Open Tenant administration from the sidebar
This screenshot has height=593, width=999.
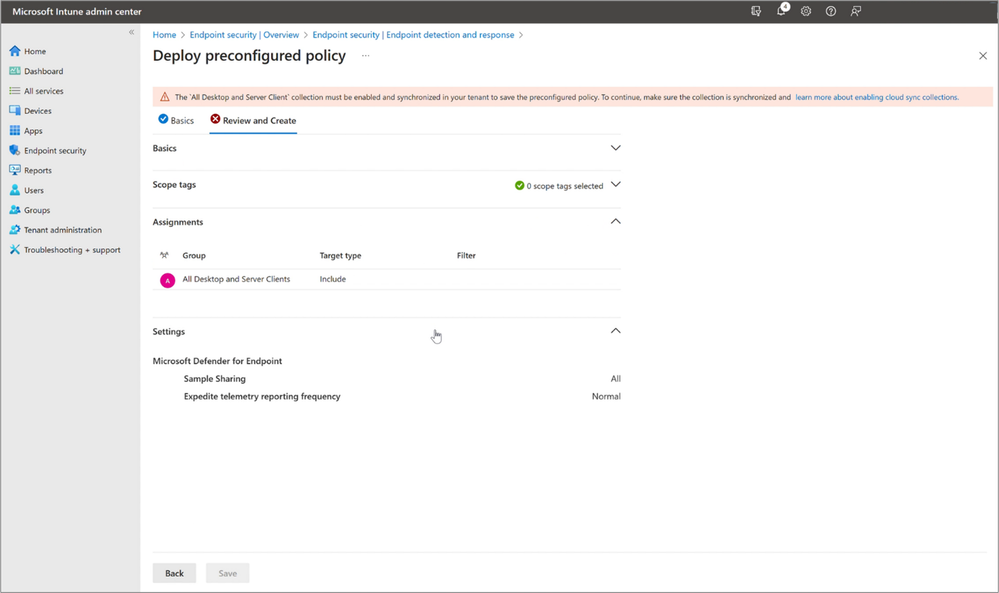click(x=62, y=230)
